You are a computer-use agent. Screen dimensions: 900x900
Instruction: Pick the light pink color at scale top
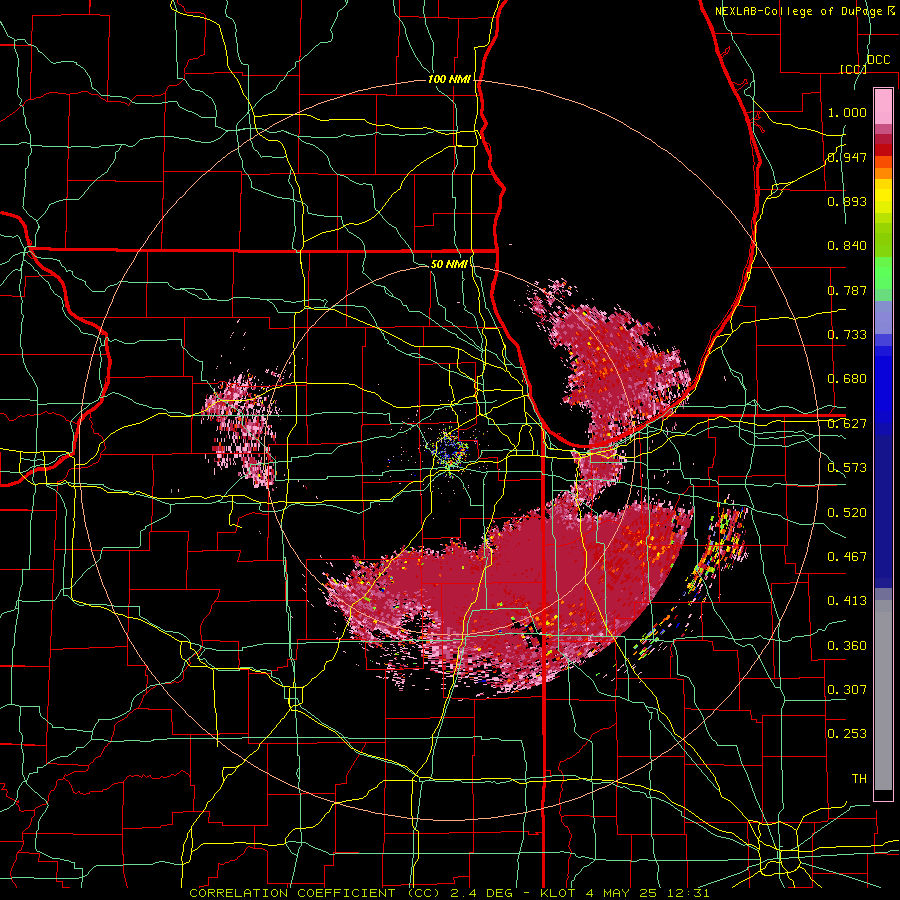(883, 106)
